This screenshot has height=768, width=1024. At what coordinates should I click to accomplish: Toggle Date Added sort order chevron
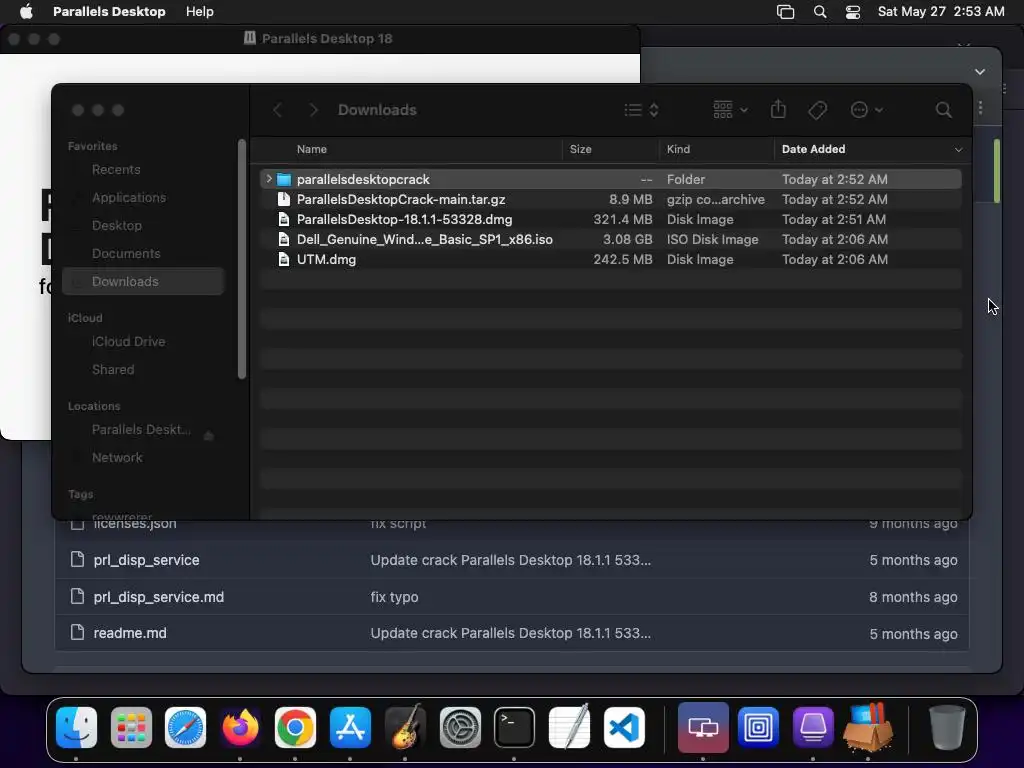coord(958,150)
